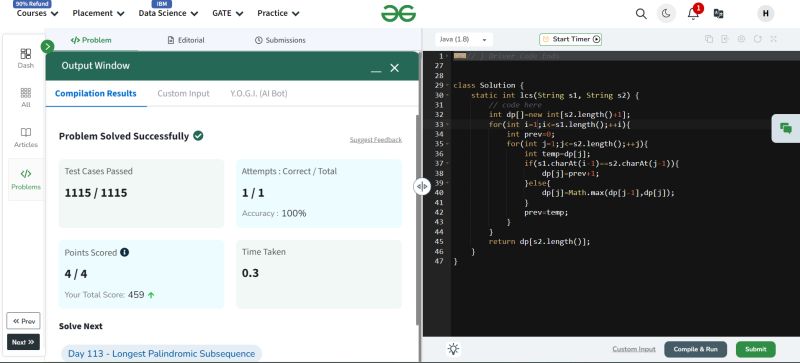Open Day 113 Longest Palindromic Subsequence link
This screenshot has height=363, width=800.
tap(161, 353)
